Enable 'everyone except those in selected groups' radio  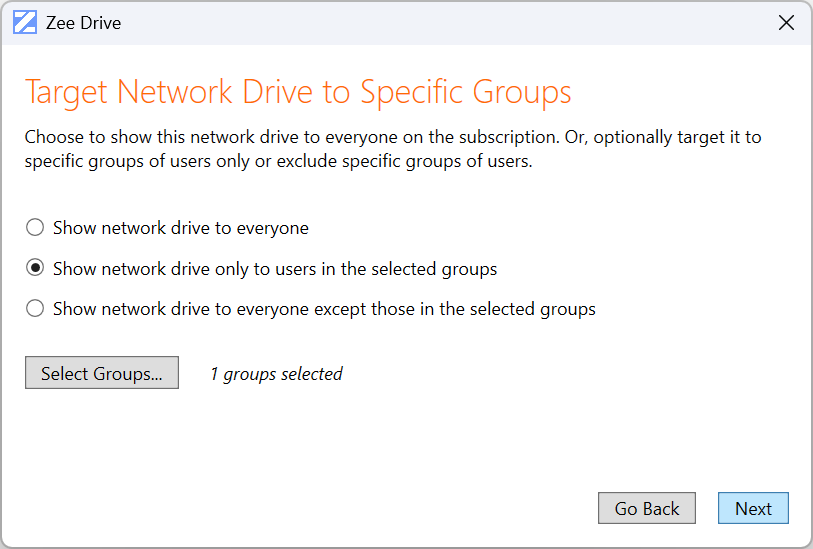35,309
